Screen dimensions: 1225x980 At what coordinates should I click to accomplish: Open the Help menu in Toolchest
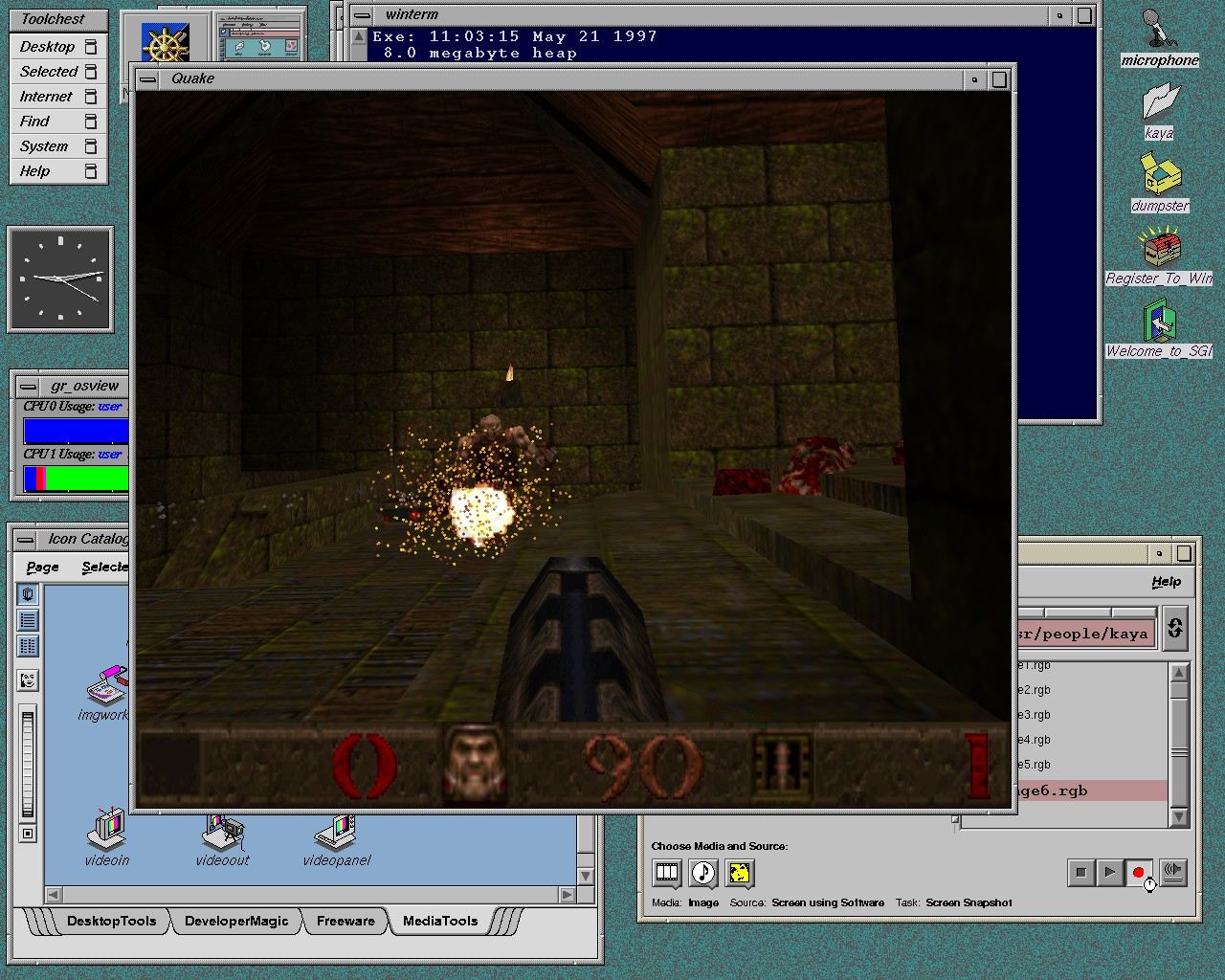58,170
